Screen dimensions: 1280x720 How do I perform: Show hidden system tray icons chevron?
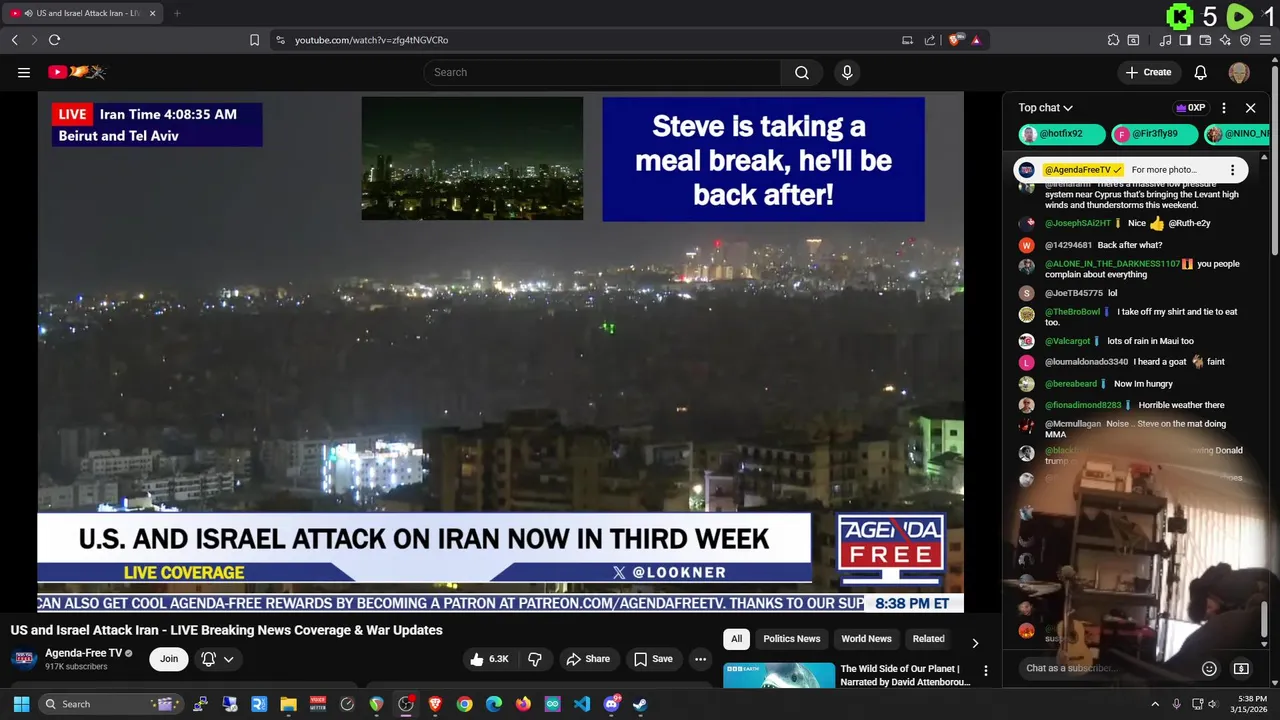(x=1155, y=704)
